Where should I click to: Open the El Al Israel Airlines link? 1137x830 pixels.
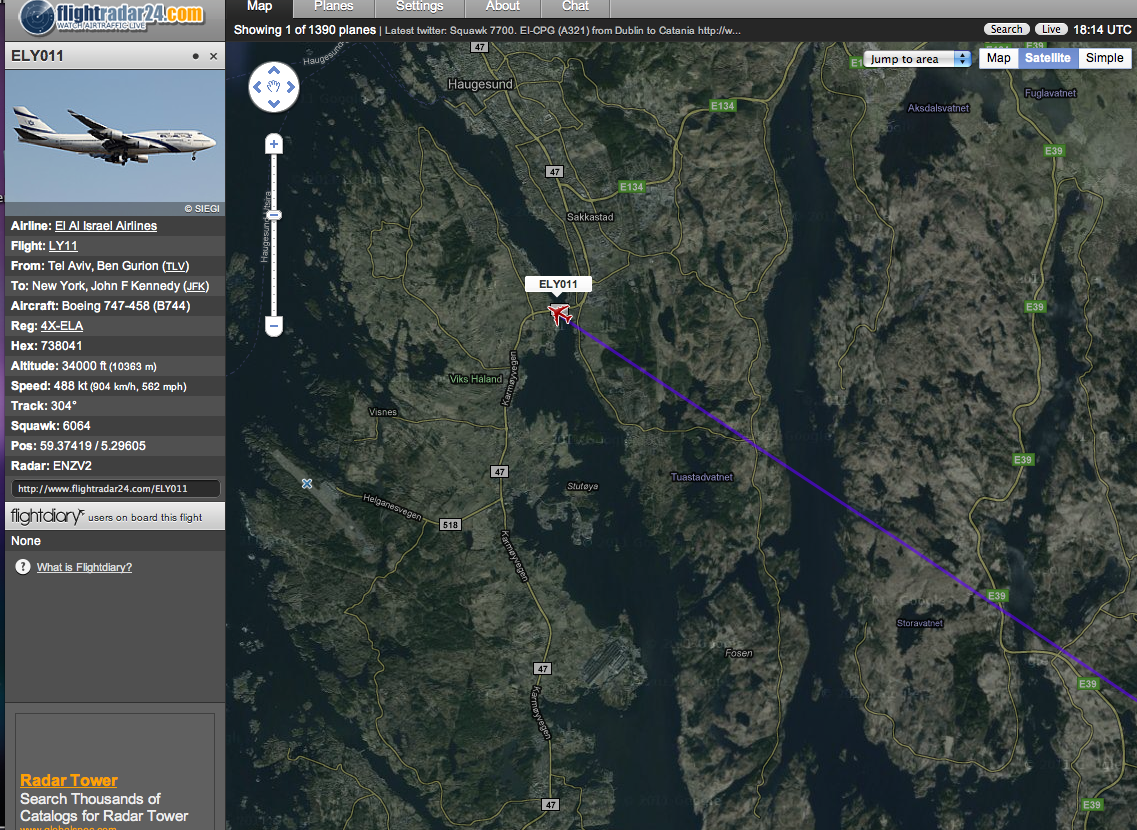point(106,225)
